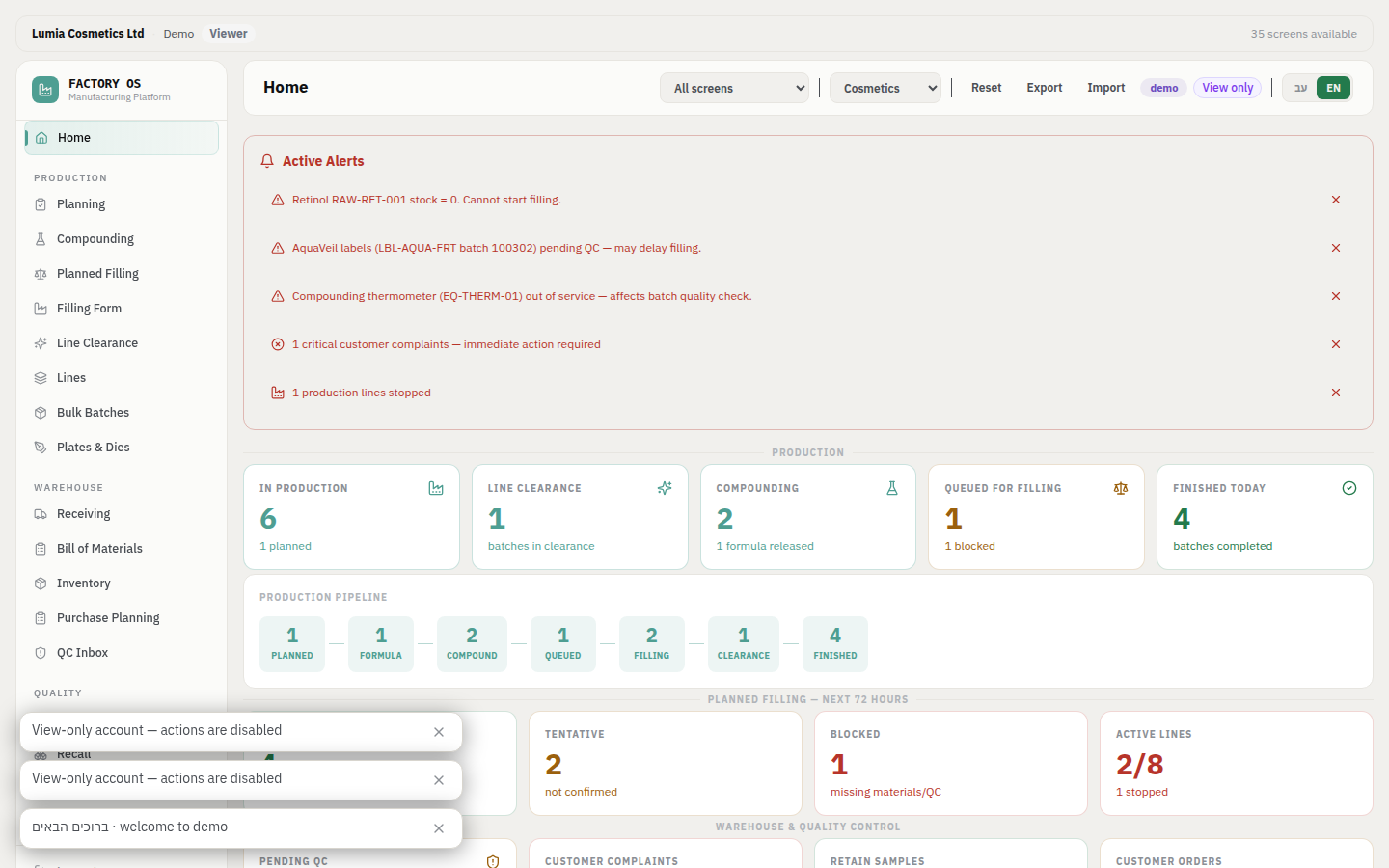The width and height of the screenshot is (1389, 868).
Task: Click the Reset button
Action: pos(986,88)
